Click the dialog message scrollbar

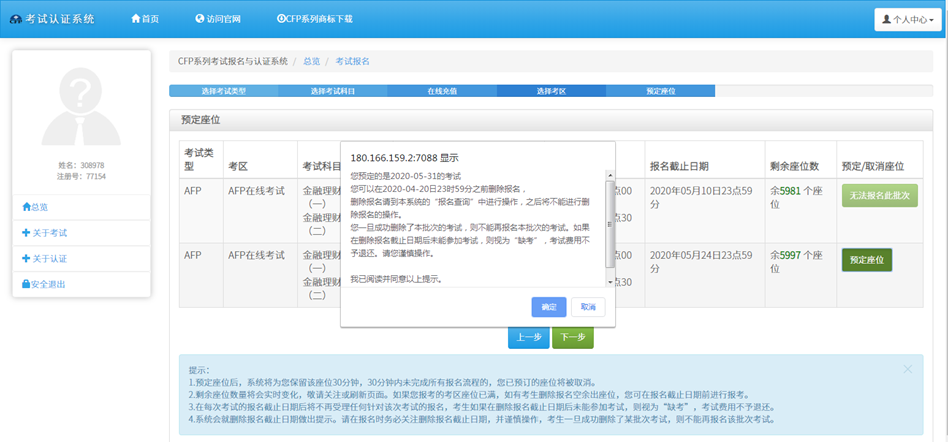coord(610,227)
